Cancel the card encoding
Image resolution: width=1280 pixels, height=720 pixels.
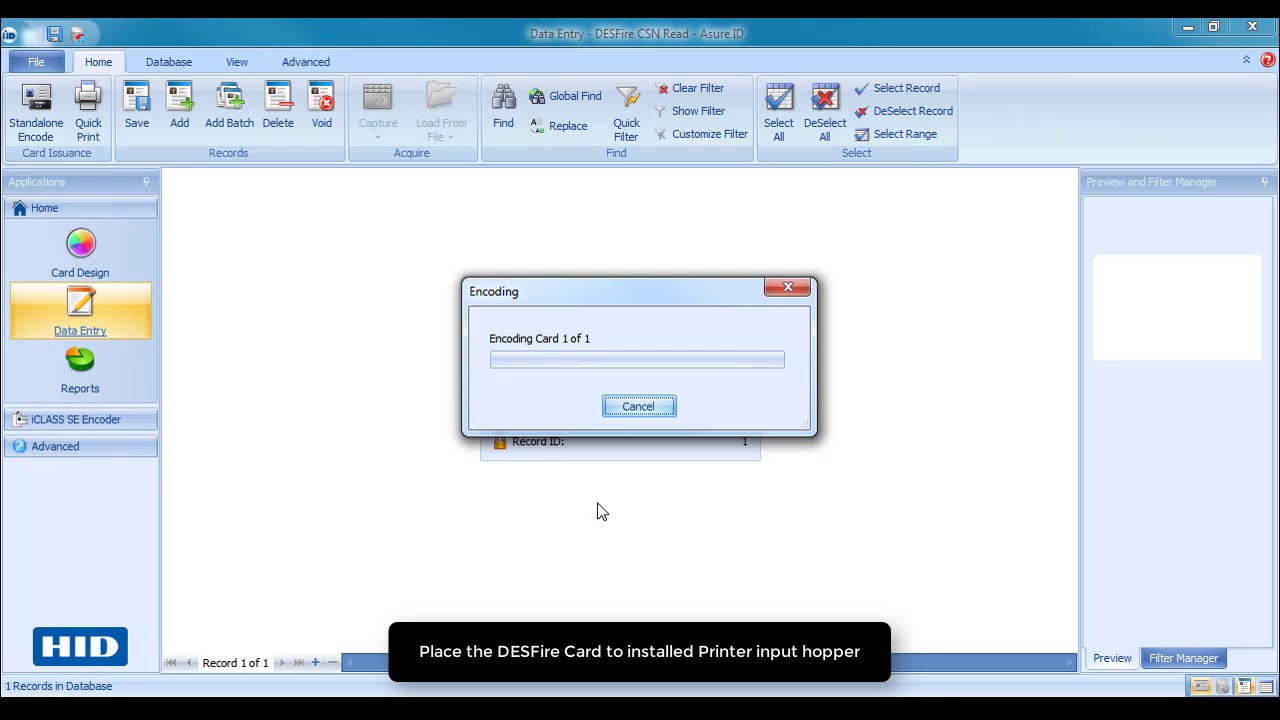tap(639, 406)
